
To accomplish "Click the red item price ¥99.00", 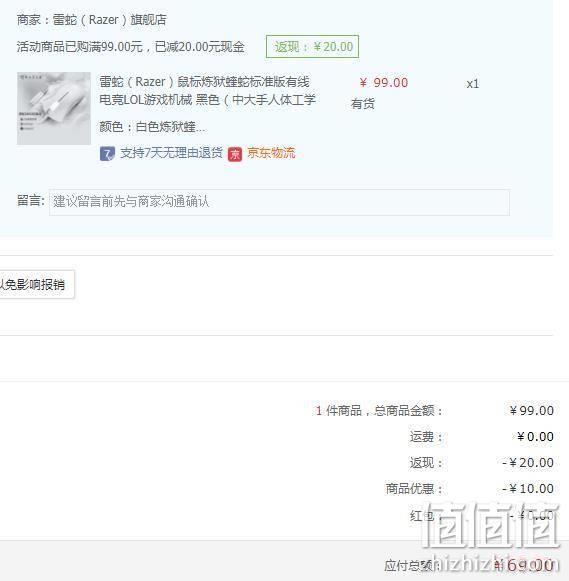I will (384, 83).
